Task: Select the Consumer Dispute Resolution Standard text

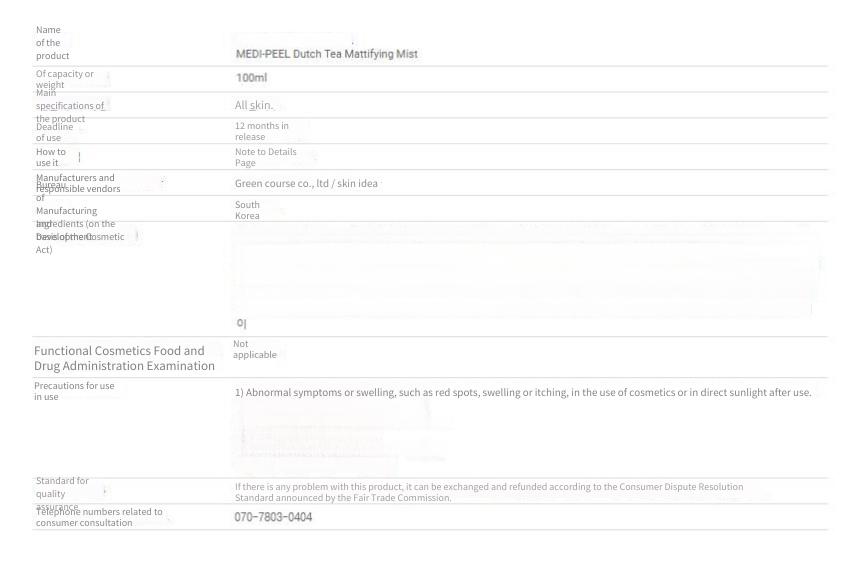Action: pos(489,492)
